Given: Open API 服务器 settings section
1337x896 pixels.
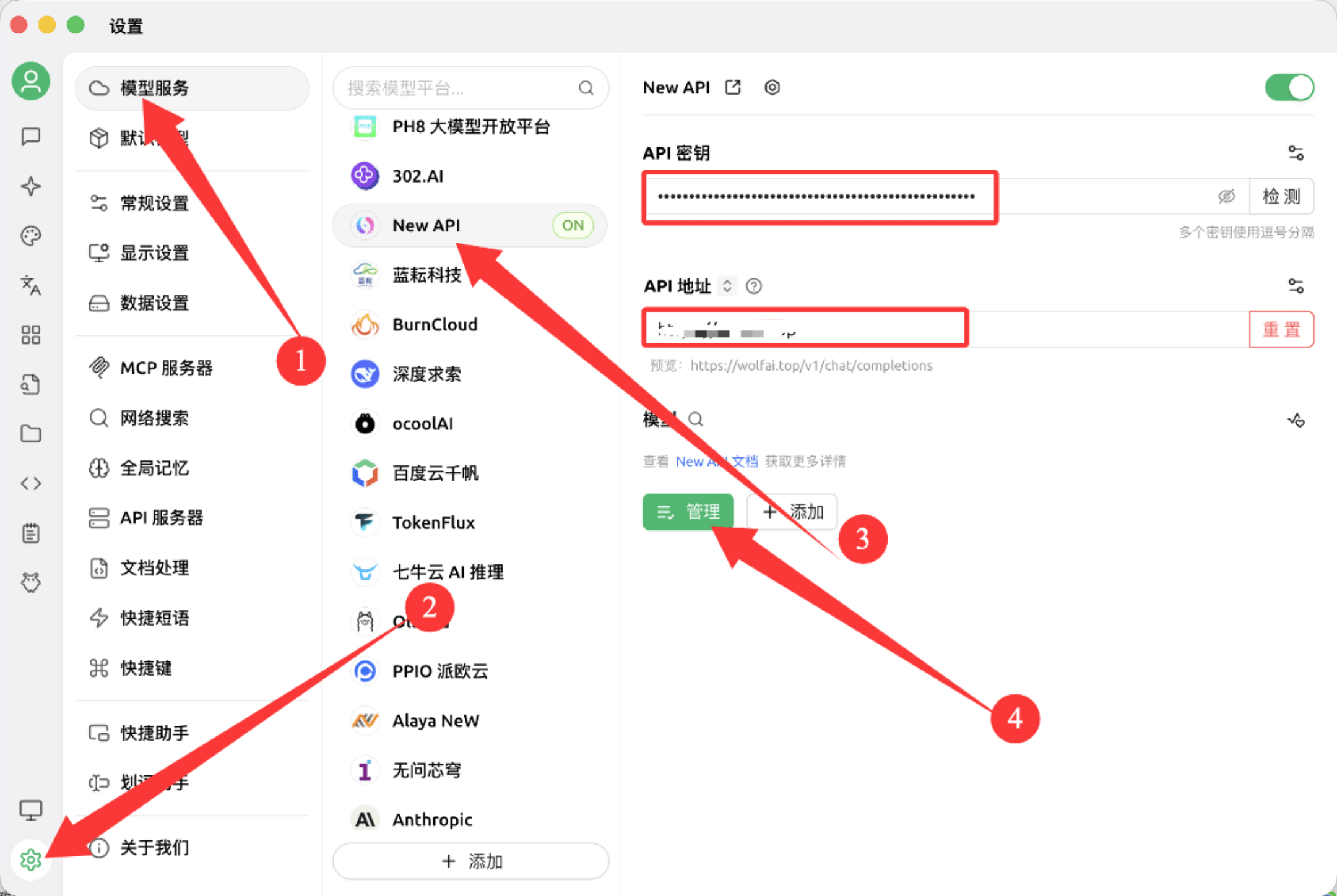Looking at the screenshot, I should tap(192, 518).
